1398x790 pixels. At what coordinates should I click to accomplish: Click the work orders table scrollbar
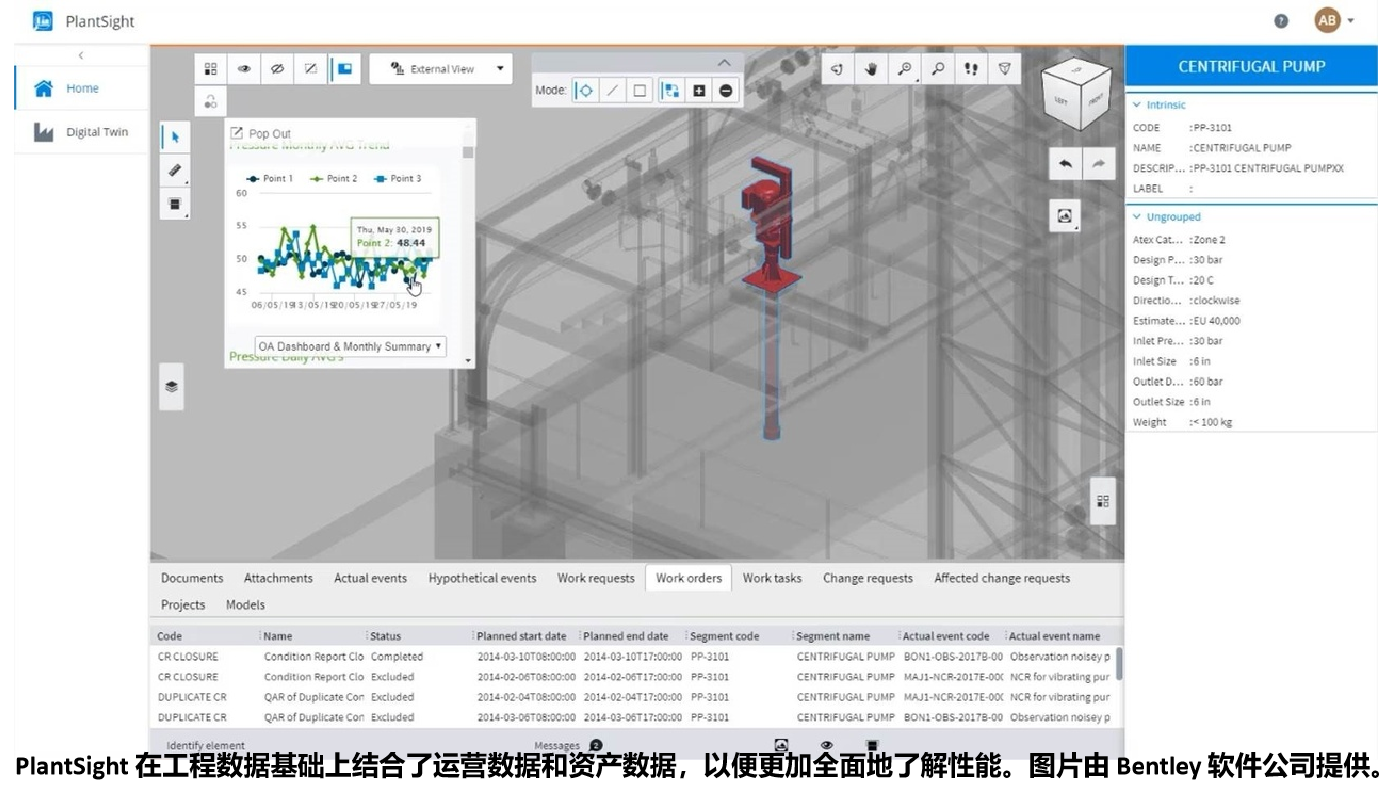click(x=1119, y=663)
